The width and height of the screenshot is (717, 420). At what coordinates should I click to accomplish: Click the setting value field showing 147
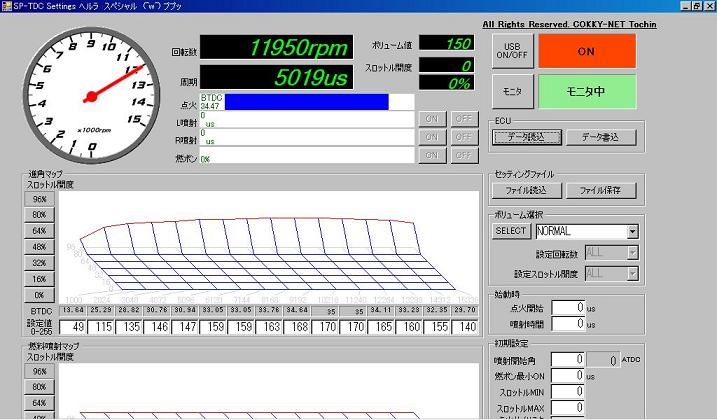click(185, 327)
